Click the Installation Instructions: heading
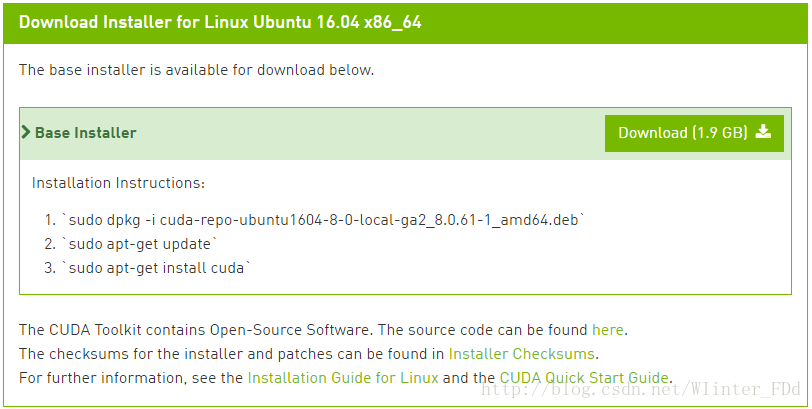The width and height of the screenshot is (812, 409). coord(118,183)
